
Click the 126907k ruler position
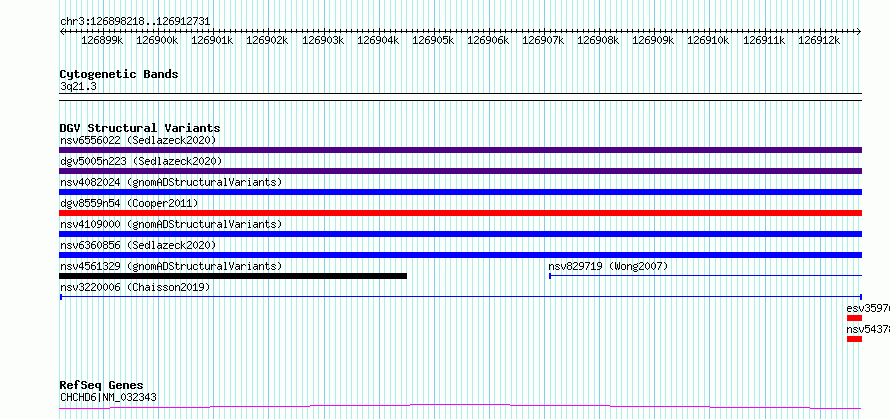[x=543, y=41]
